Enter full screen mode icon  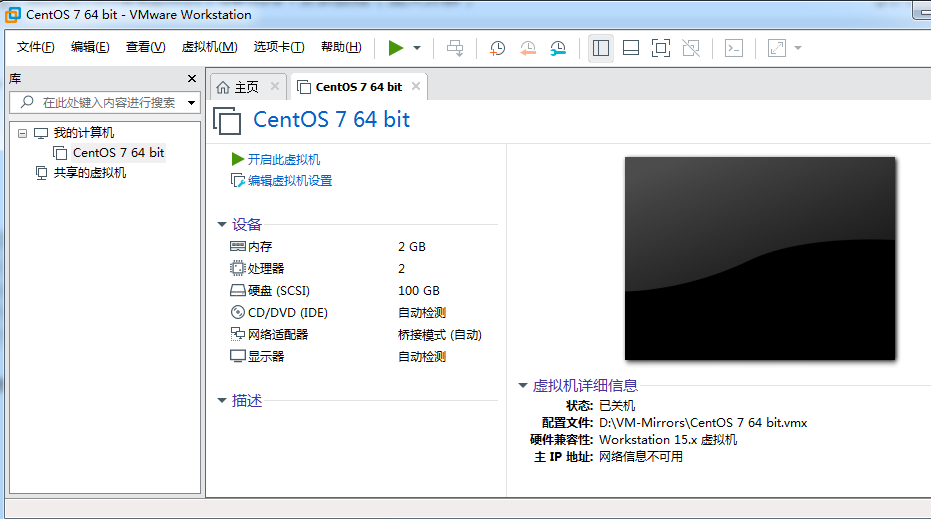pyautogui.click(x=661, y=48)
